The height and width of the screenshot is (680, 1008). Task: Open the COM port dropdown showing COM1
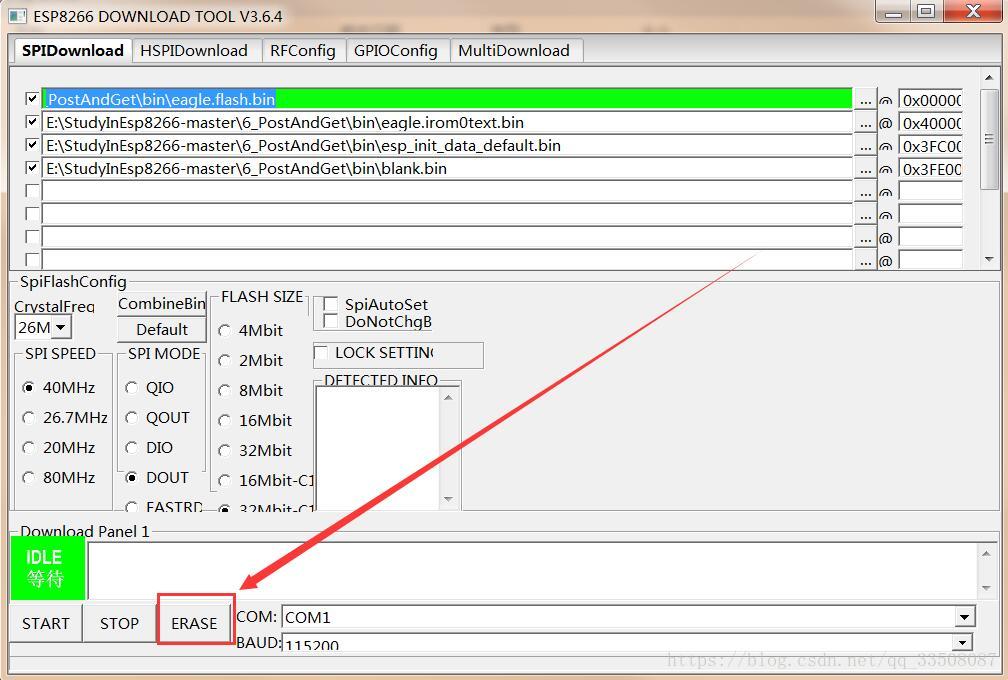[964, 618]
